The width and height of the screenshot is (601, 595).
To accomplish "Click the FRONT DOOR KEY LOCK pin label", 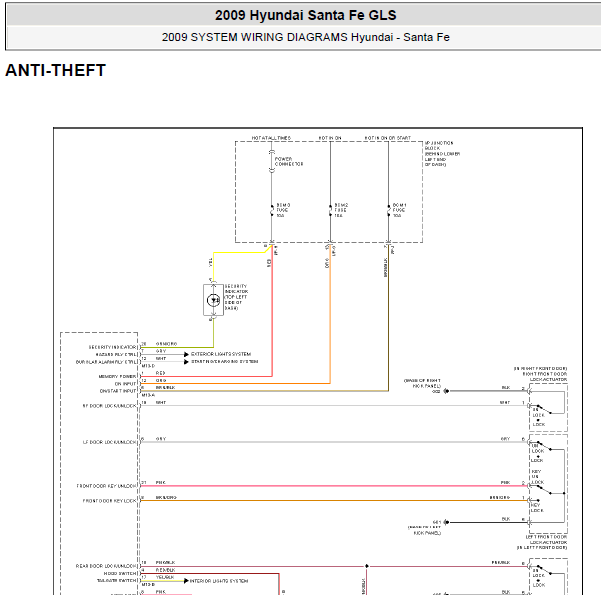I will tap(110, 501).
